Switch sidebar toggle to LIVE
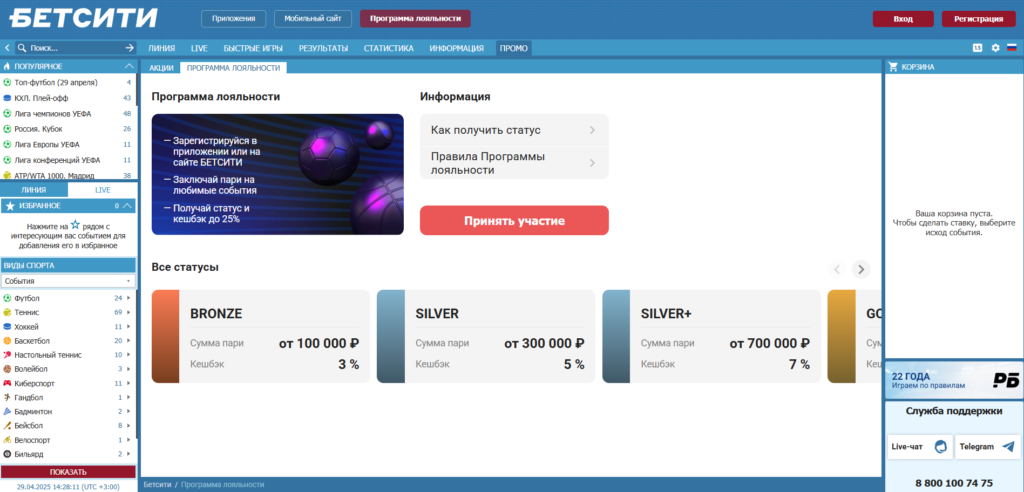 tap(103, 190)
